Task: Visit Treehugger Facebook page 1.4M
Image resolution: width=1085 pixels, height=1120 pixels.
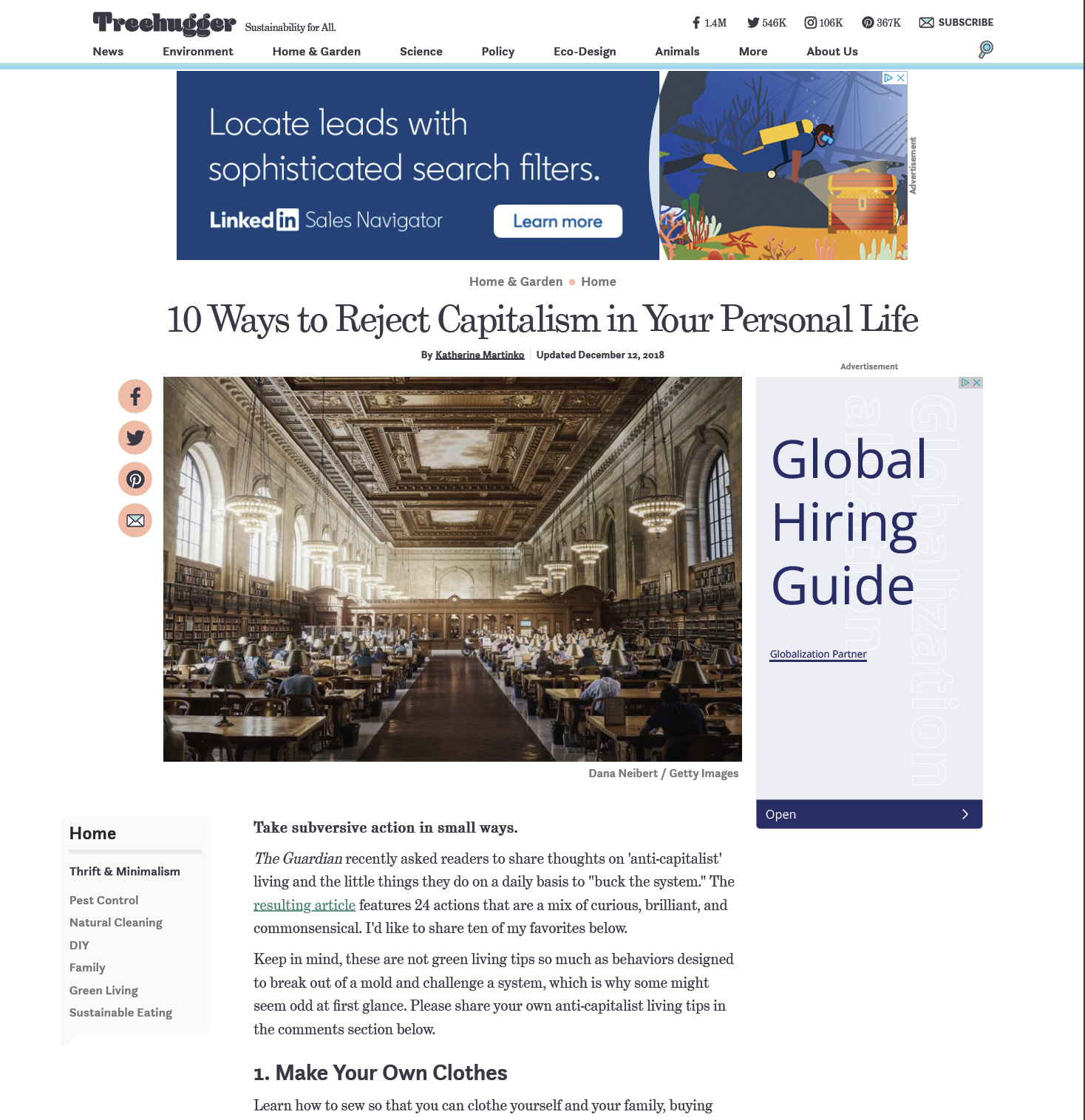Action: tap(709, 23)
